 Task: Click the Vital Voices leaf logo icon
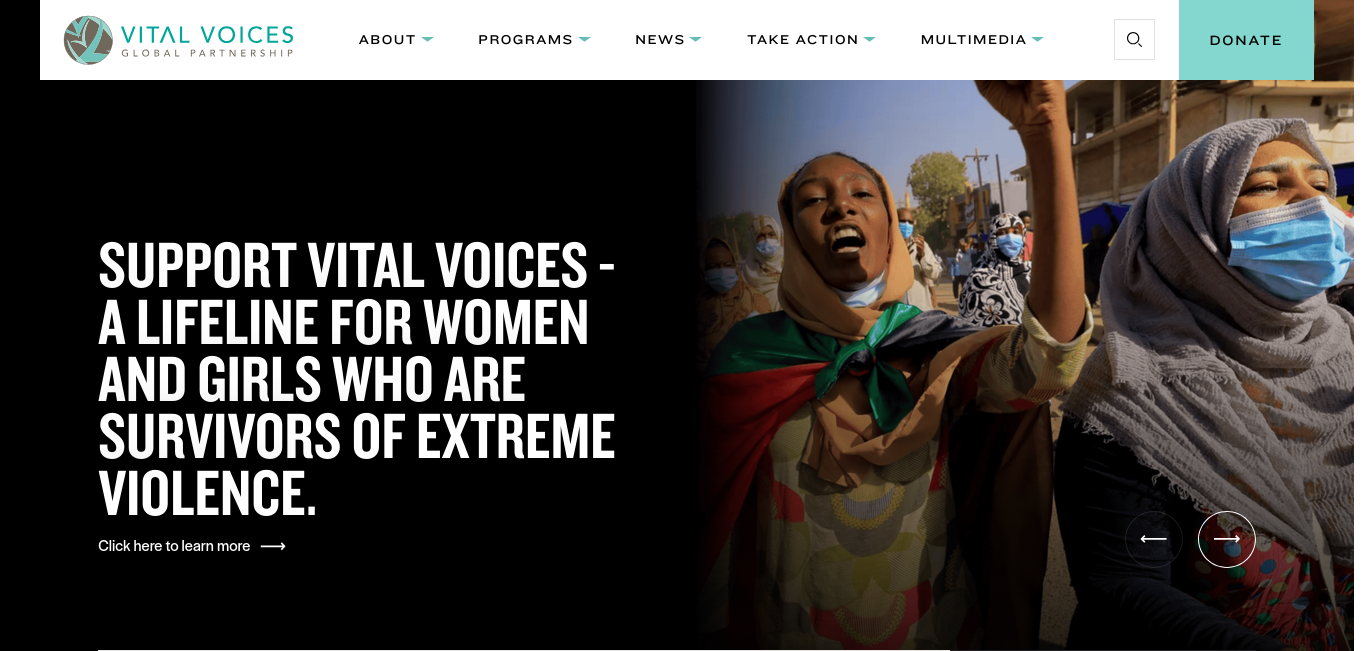(88, 40)
